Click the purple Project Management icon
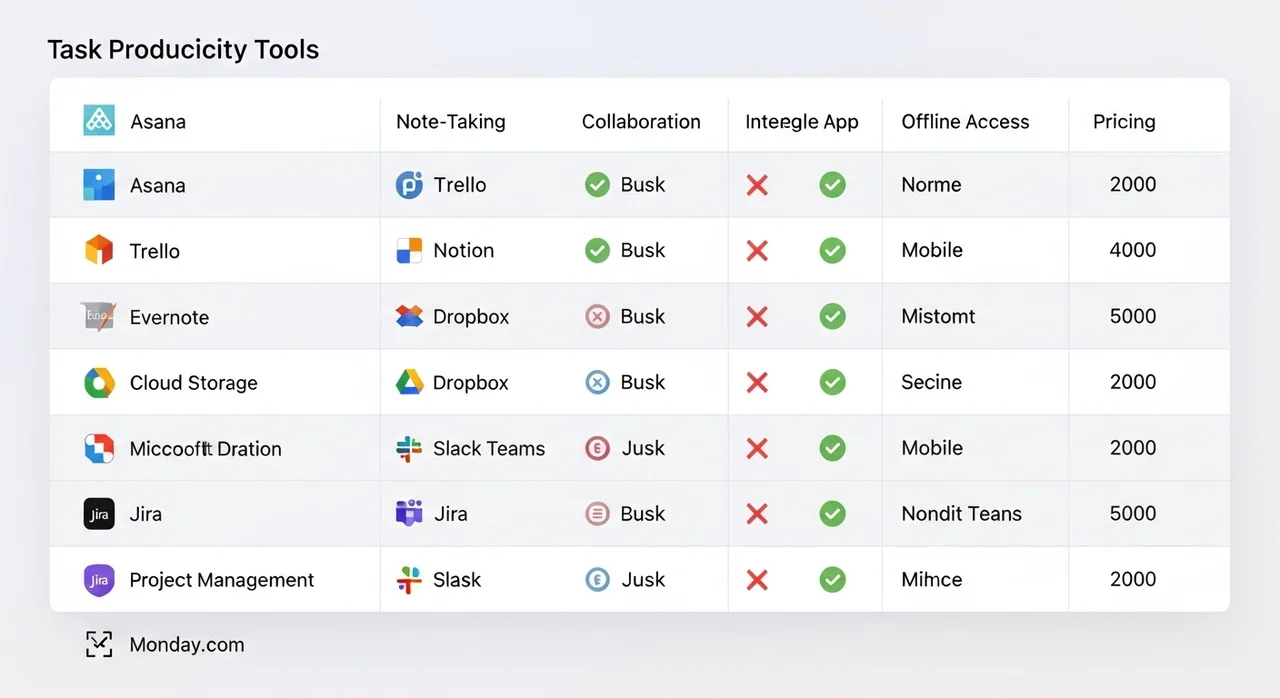Screen dimensions: 1280x698 click(99, 580)
